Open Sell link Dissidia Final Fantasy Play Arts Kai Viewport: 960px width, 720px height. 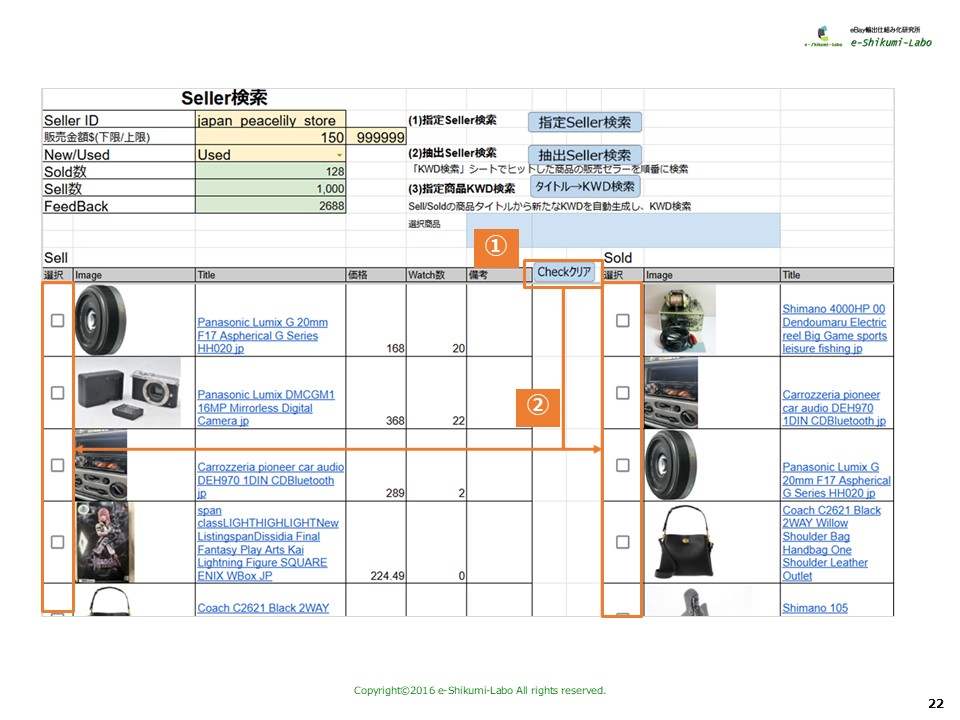tap(268, 543)
